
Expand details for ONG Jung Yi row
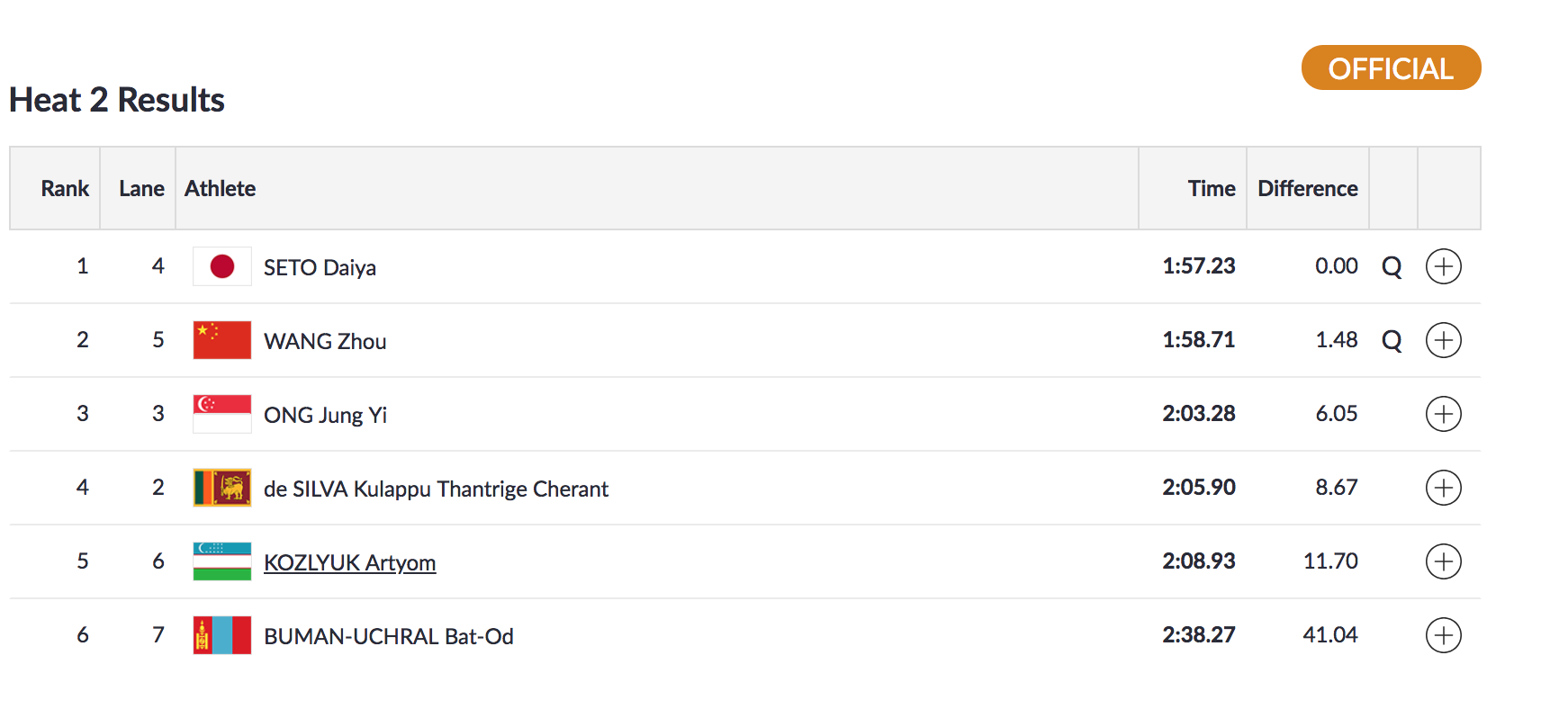(x=1443, y=414)
